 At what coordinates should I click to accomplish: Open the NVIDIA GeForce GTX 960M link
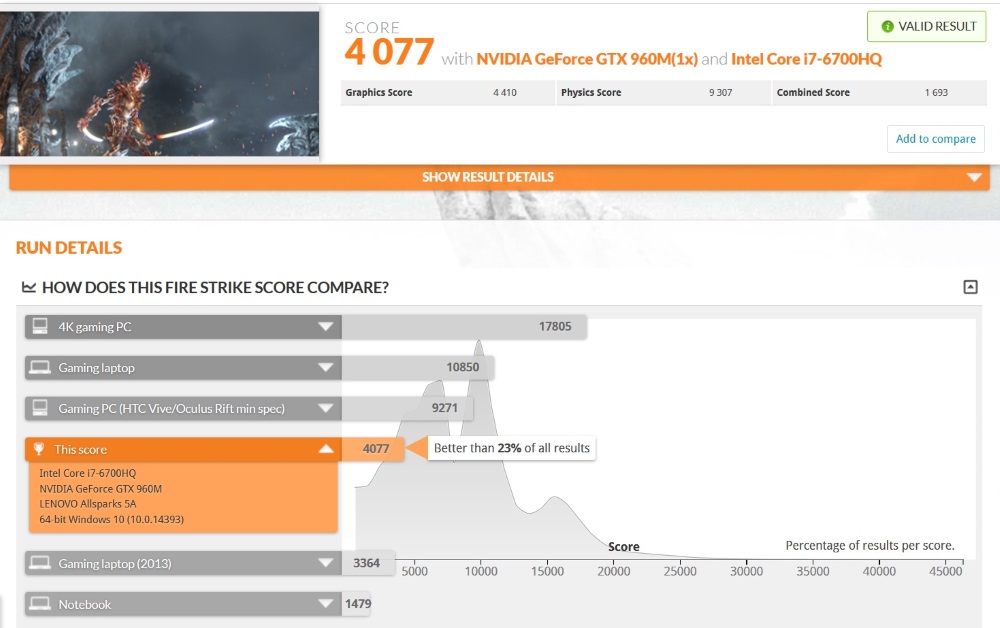[586, 59]
